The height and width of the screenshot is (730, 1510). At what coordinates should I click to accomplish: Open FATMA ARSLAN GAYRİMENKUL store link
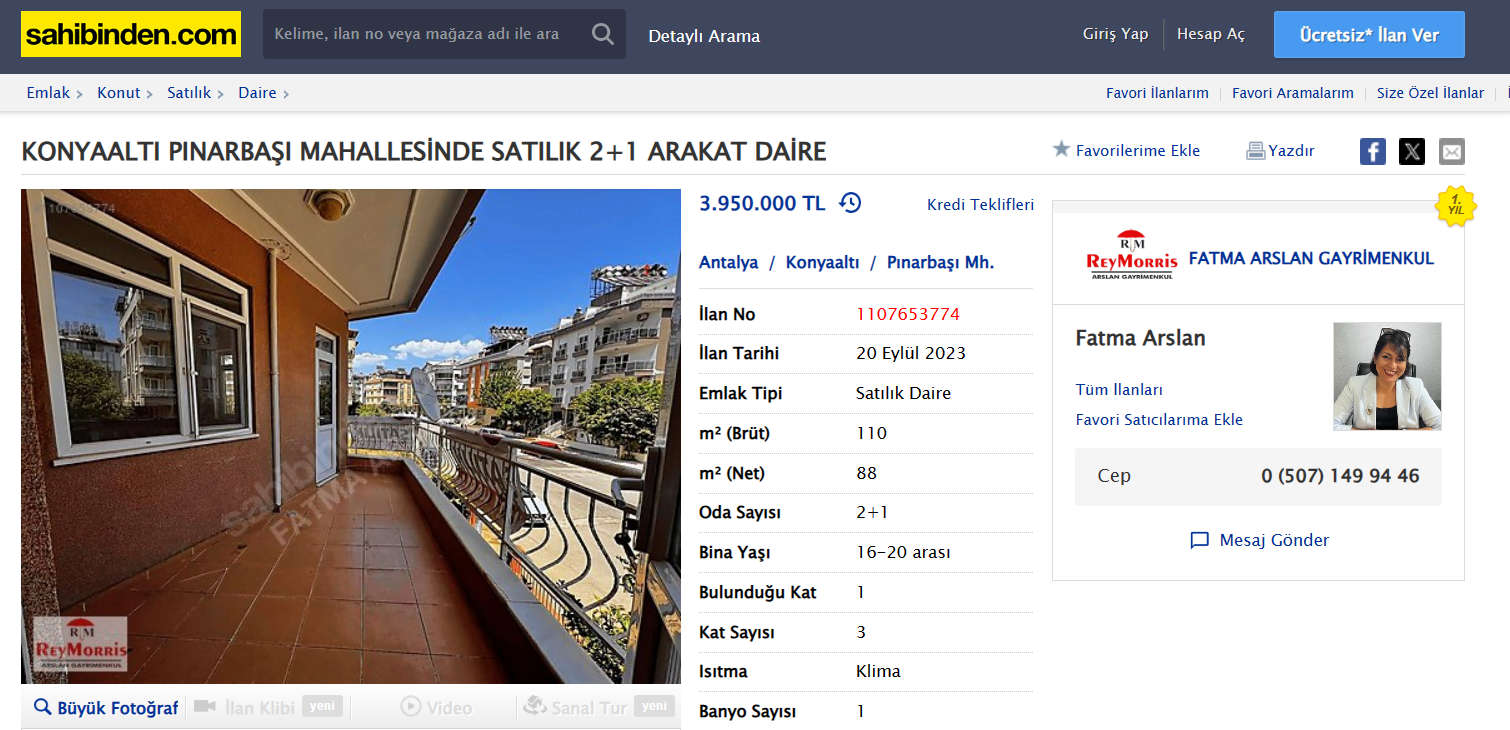point(1311,258)
